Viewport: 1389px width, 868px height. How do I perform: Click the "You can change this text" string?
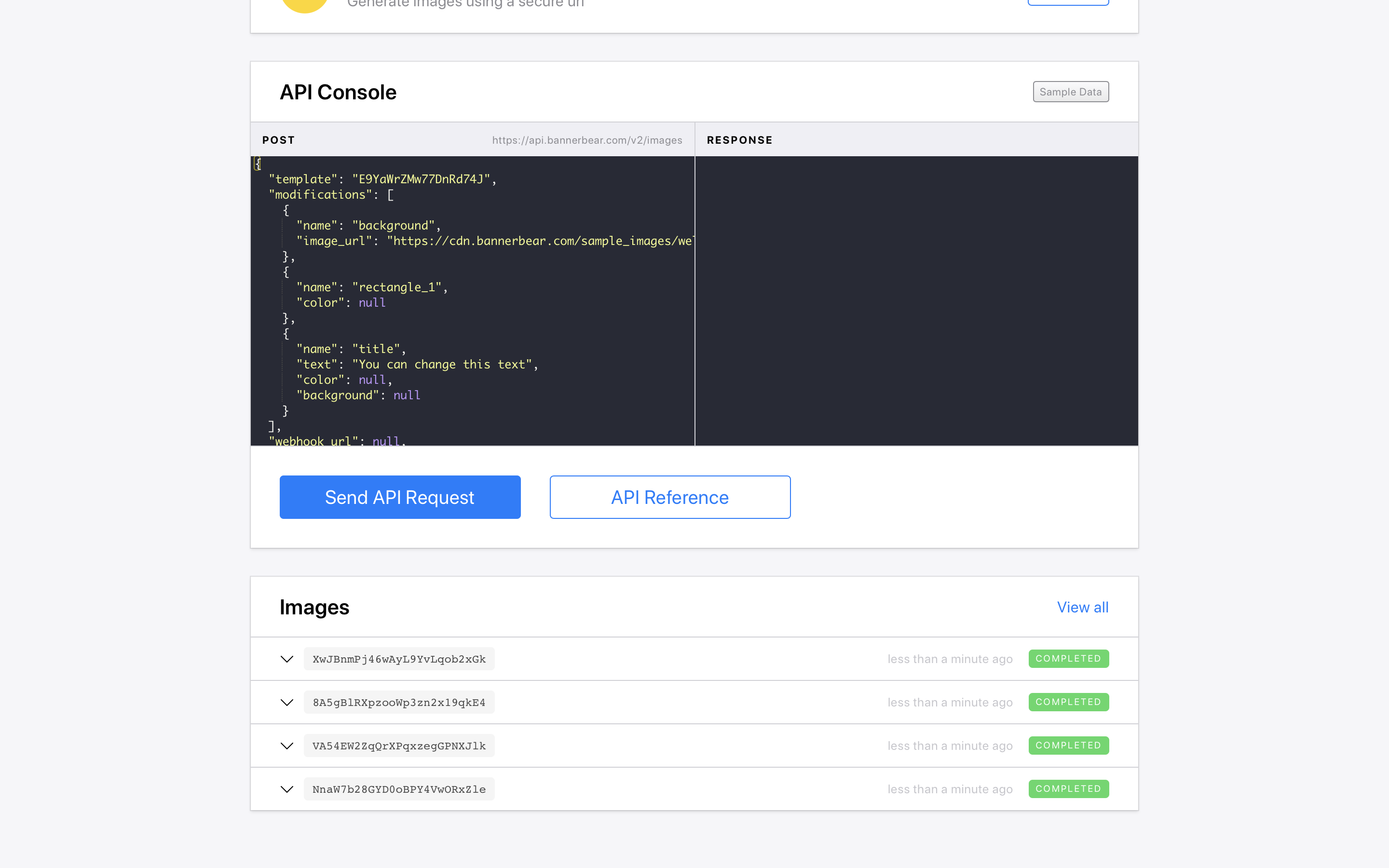tap(442, 365)
